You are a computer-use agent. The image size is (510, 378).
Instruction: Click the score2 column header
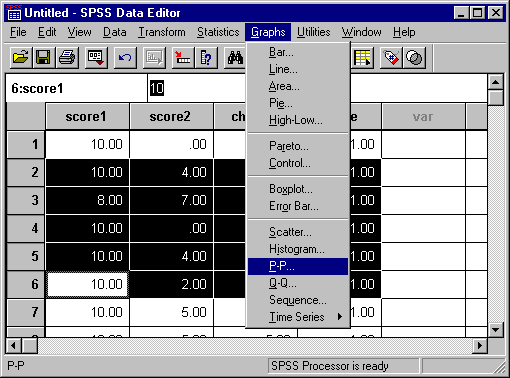click(x=171, y=117)
